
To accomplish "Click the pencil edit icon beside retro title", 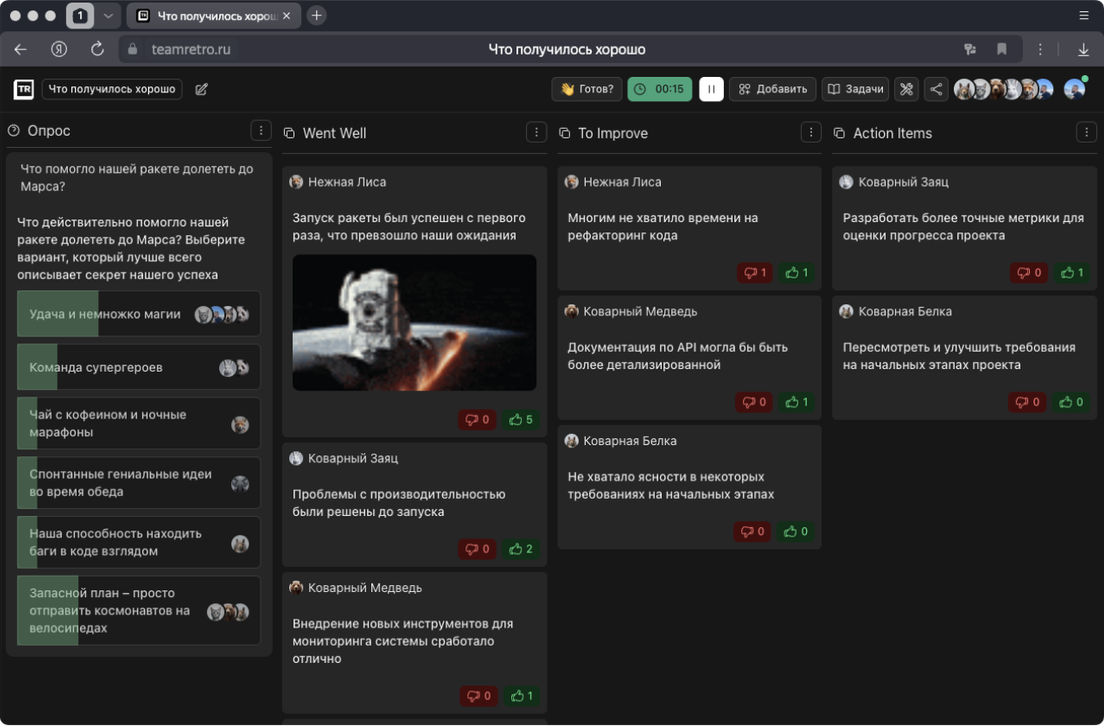I will click(201, 89).
